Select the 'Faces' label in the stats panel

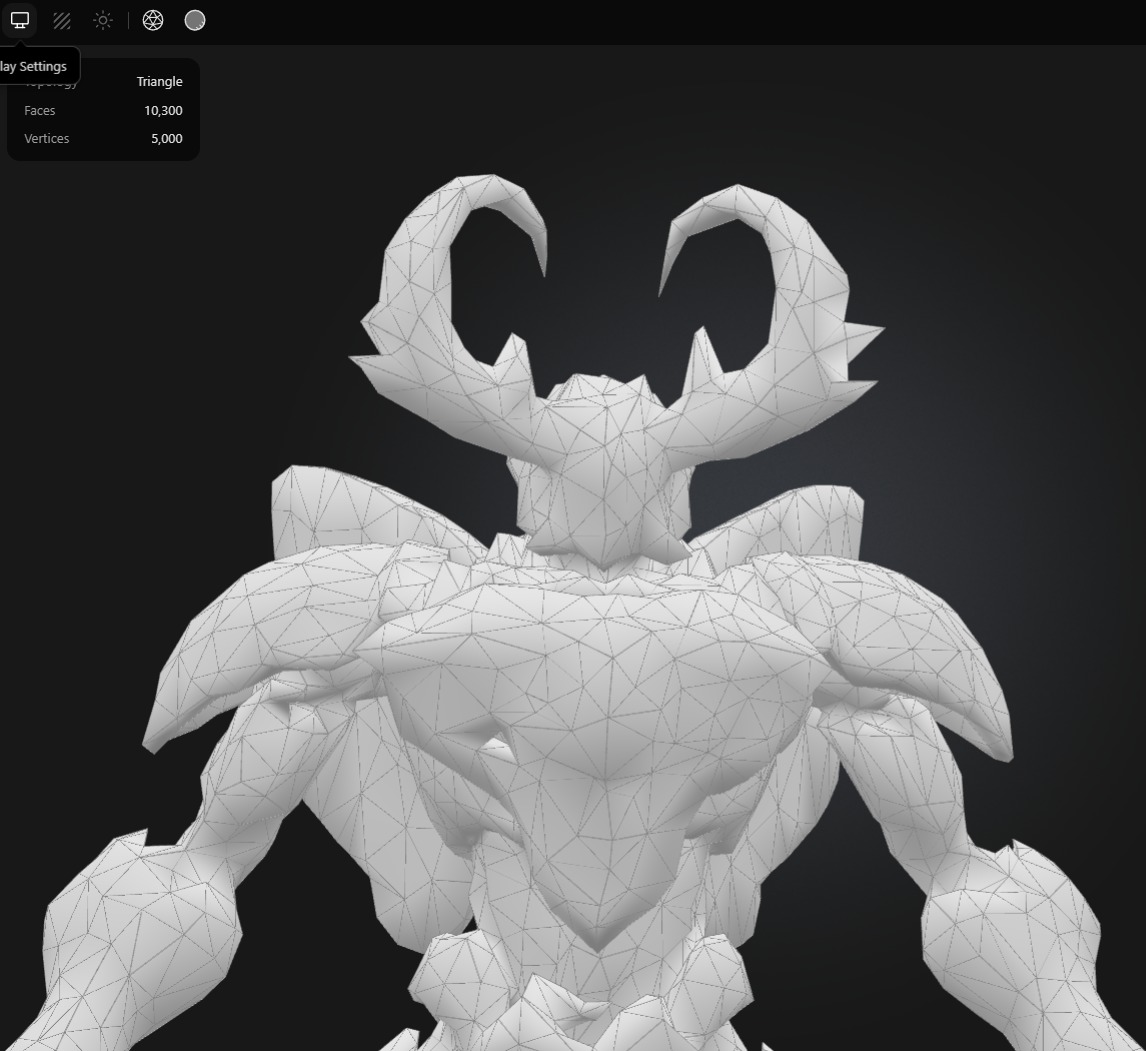pos(39,110)
